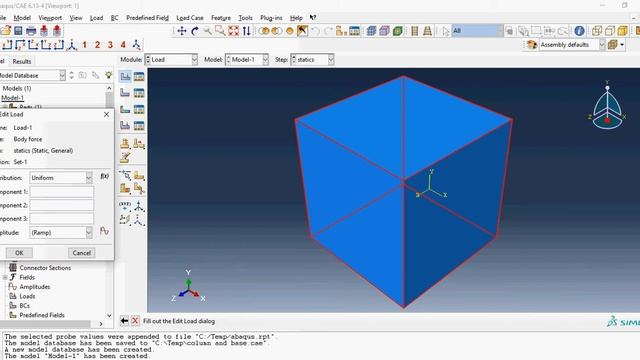Select Loads in model tree
The image size is (640, 360).
(x=27, y=296)
